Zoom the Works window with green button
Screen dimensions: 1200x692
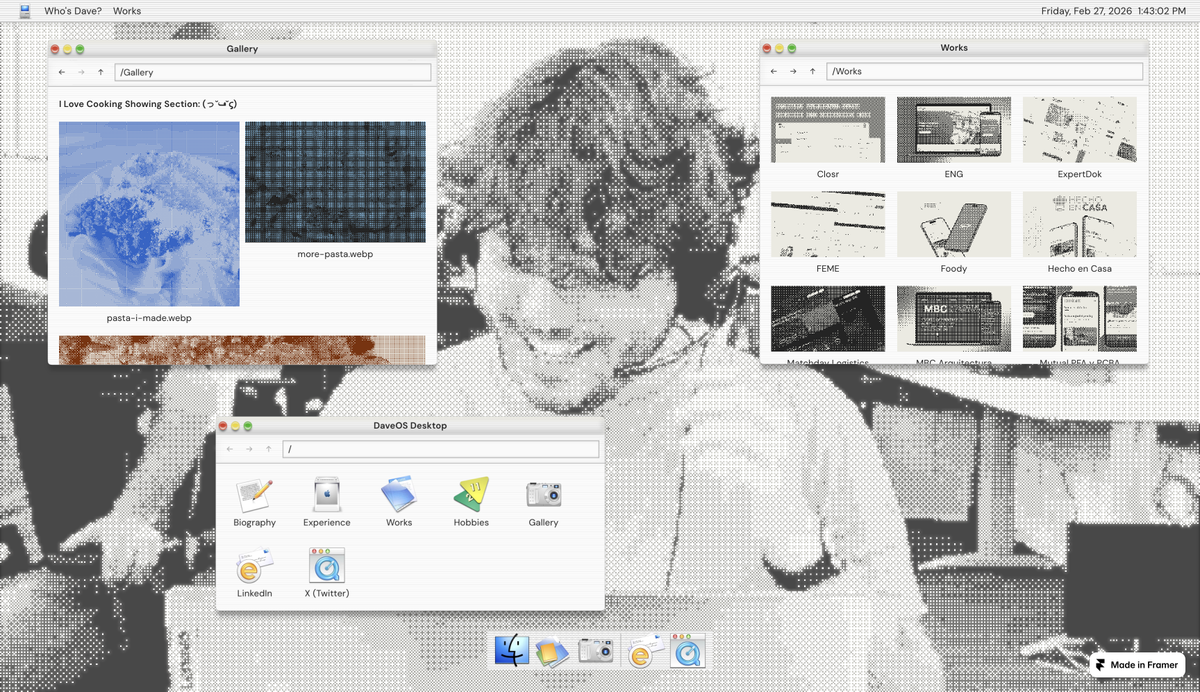(792, 47)
